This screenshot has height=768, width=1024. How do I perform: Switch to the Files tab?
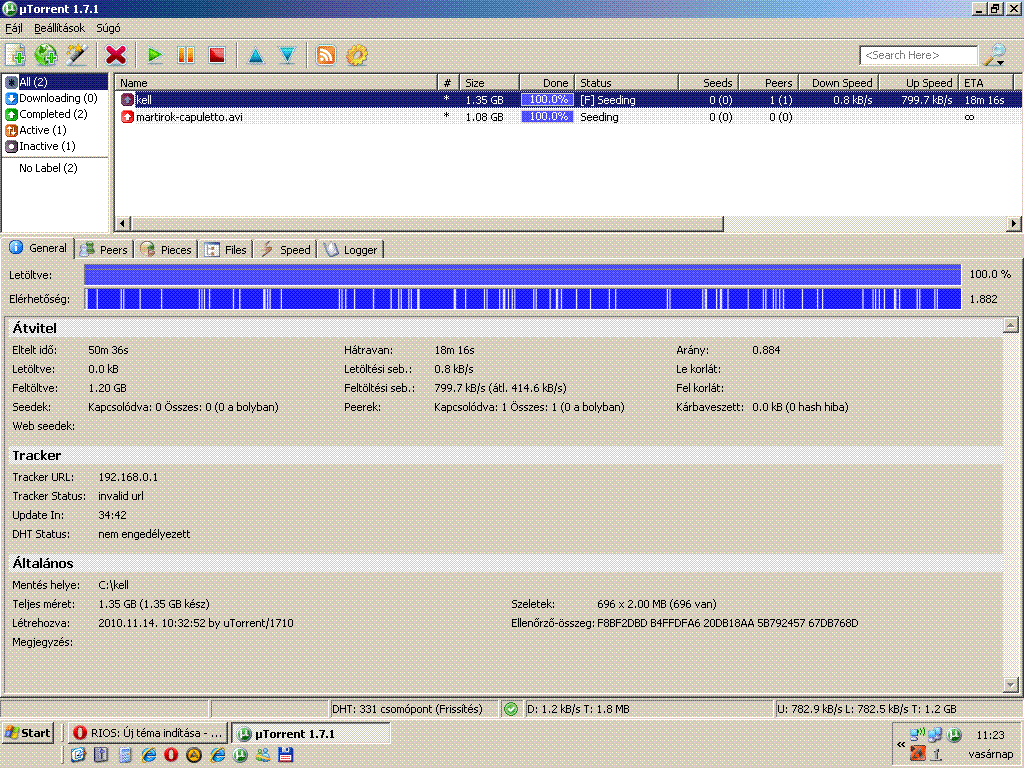coord(226,249)
